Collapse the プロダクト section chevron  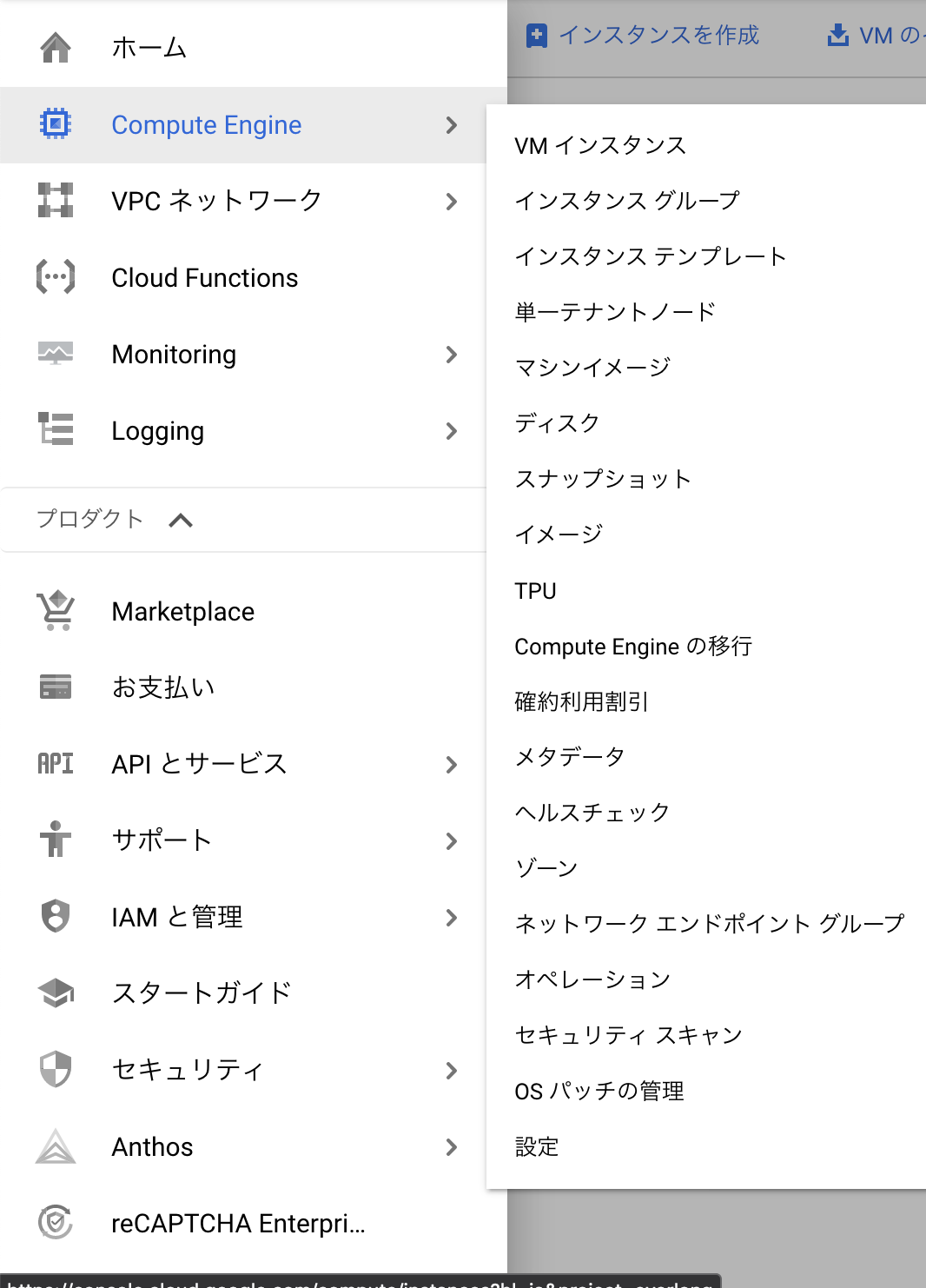point(181,521)
